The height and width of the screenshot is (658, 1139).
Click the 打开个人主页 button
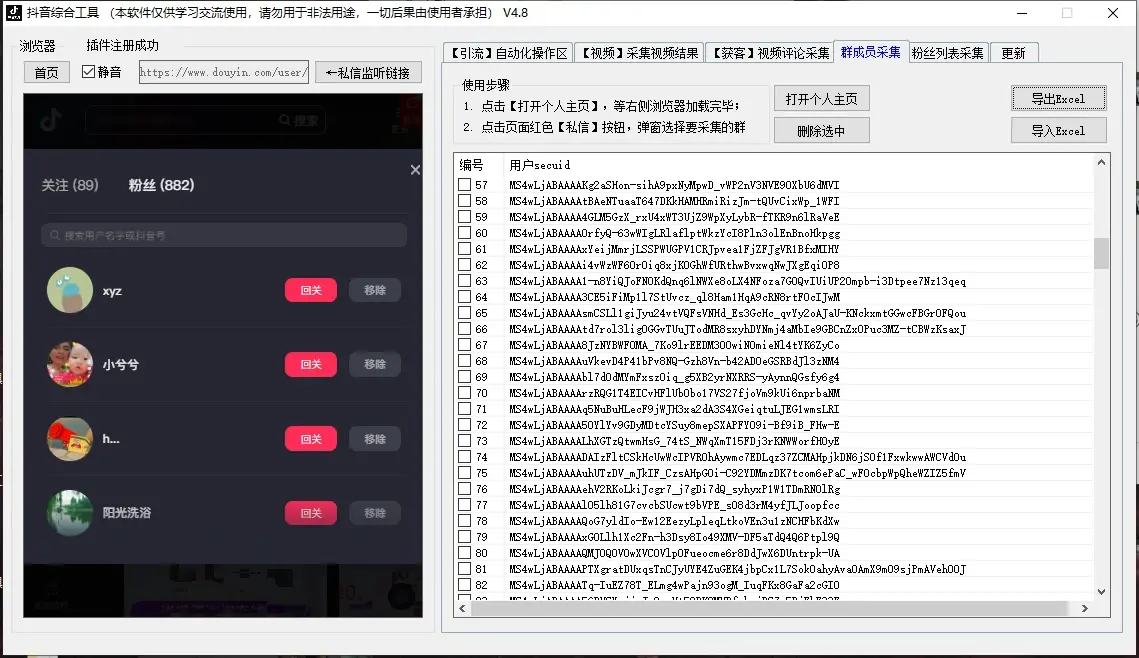coord(822,99)
